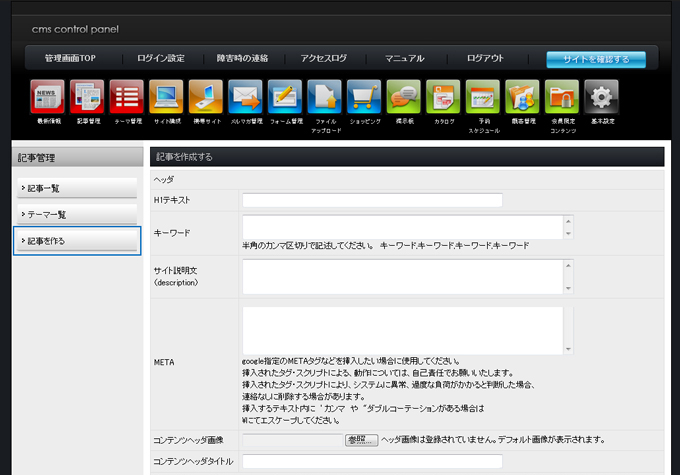Click the キーワード textarea scrollbar down arrow
680x475 pixels.
click(x=568, y=234)
